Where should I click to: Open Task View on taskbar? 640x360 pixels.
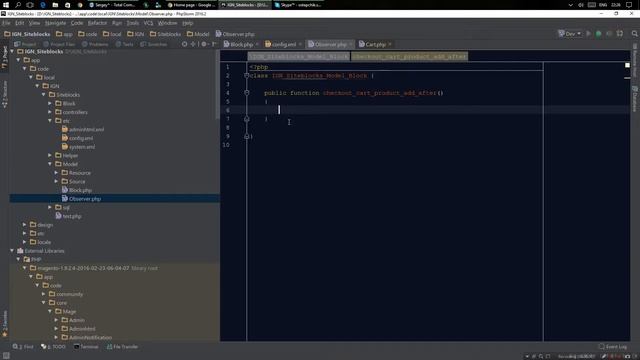30,5
